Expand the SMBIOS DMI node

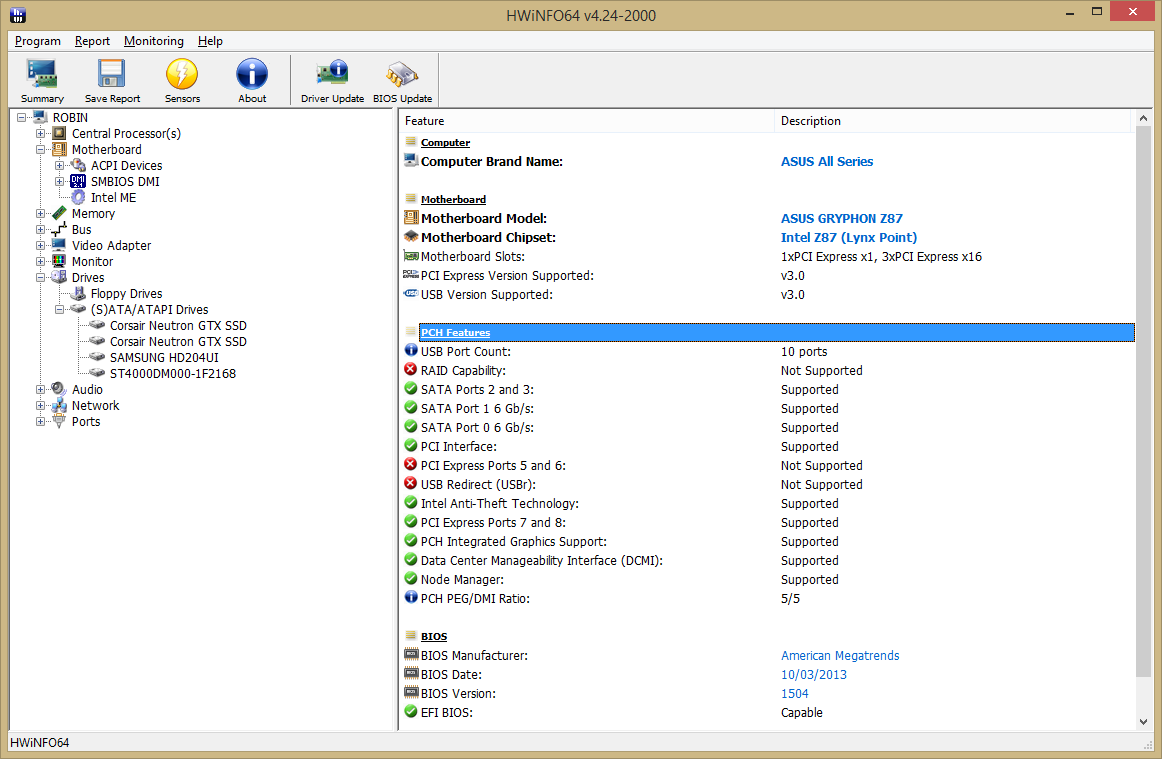[60, 182]
